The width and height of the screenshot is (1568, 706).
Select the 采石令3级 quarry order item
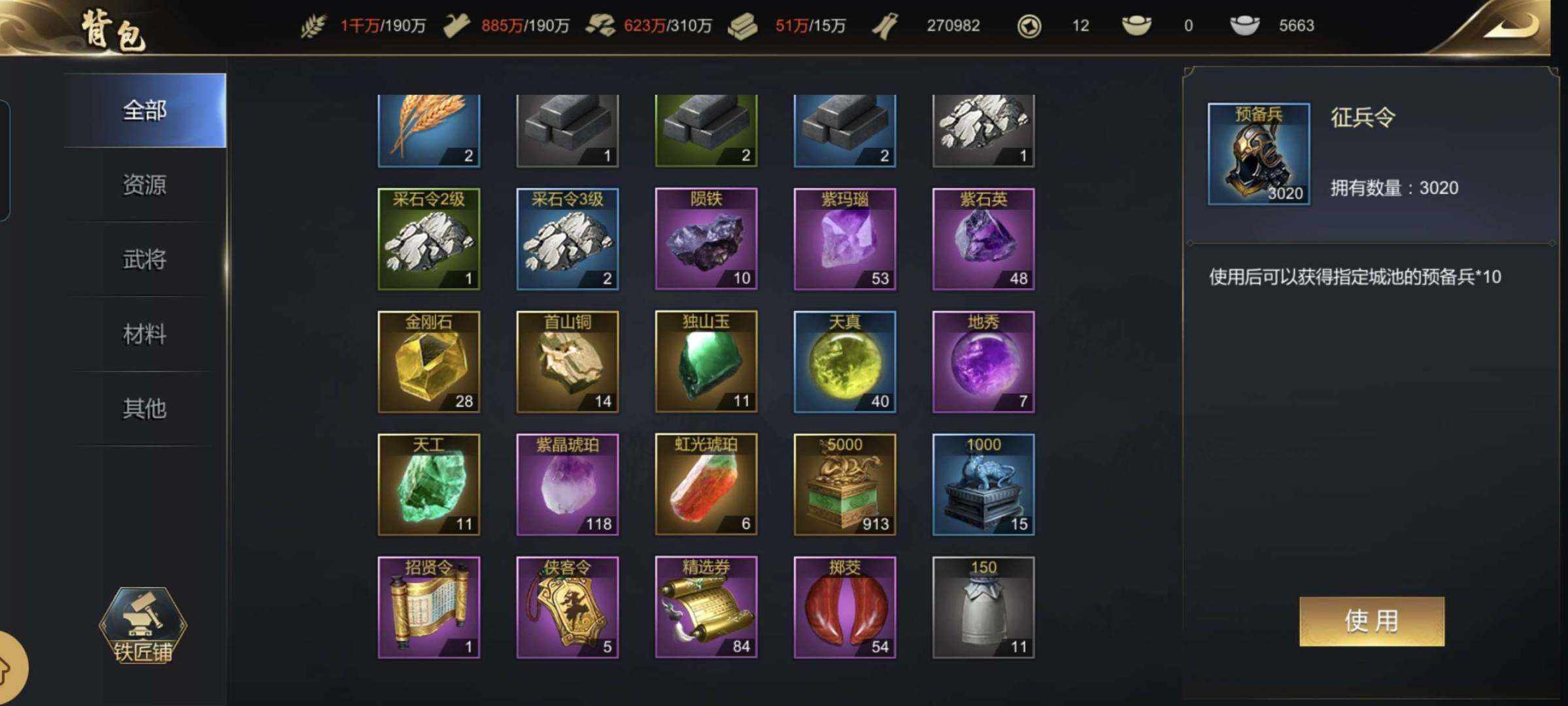coord(568,239)
